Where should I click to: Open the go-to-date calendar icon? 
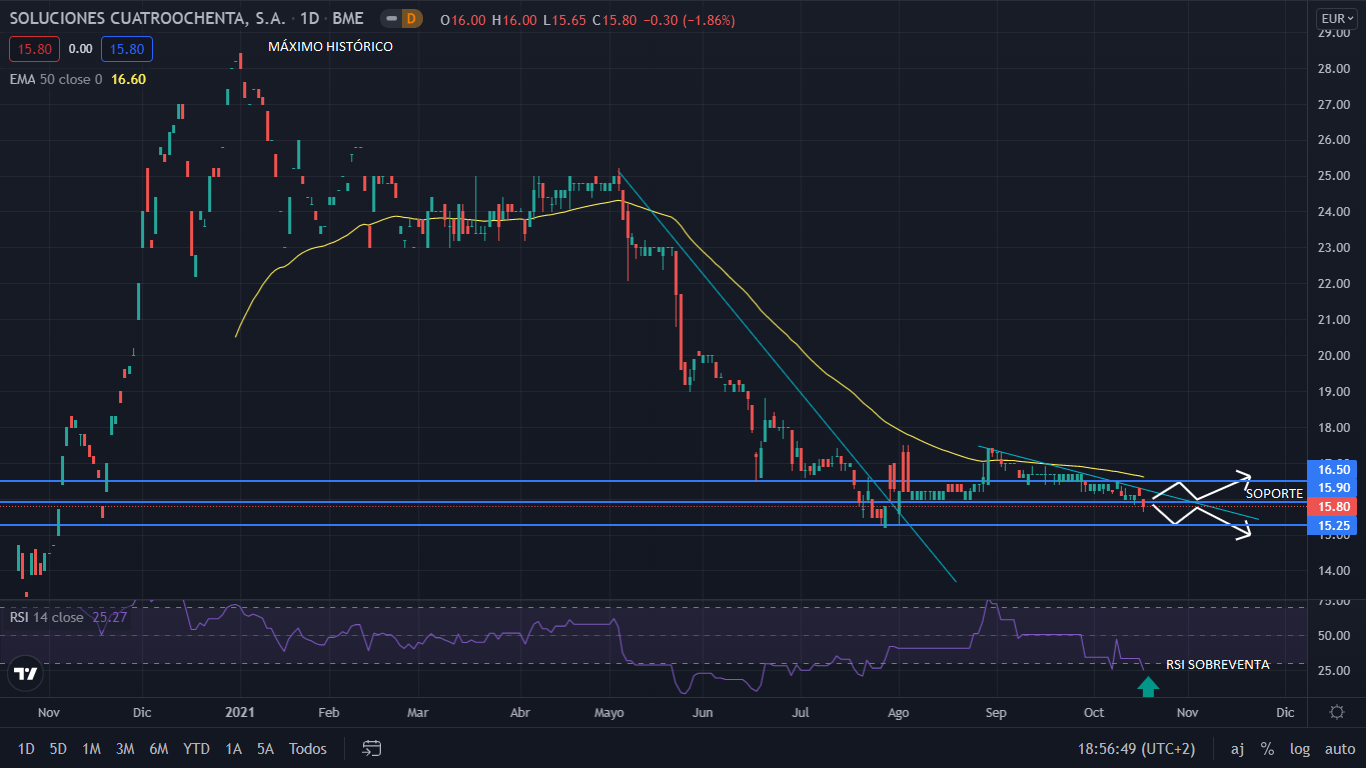[372, 748]
